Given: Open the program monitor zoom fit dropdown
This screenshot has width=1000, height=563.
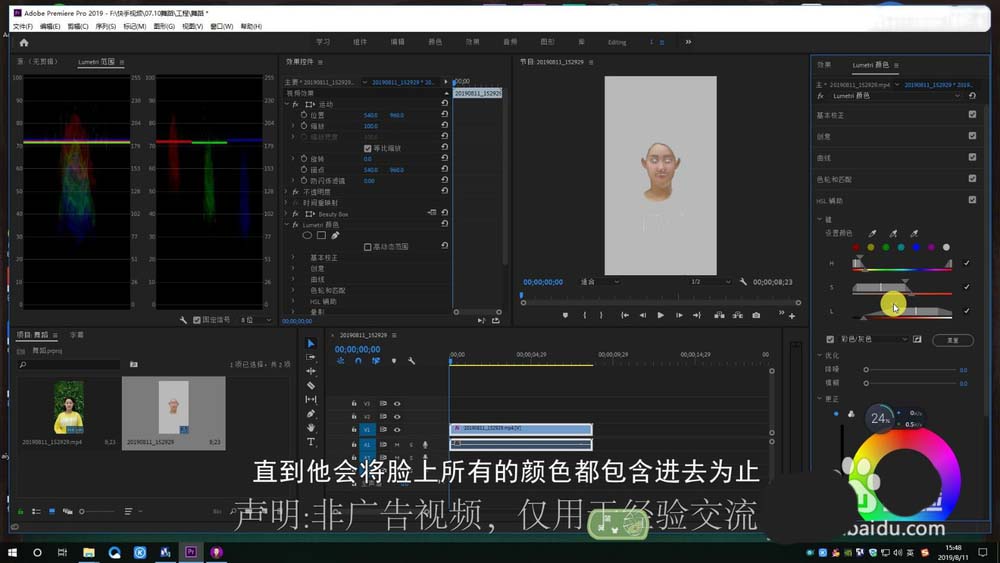Looking at the screenshot, I should click(599, 281).
